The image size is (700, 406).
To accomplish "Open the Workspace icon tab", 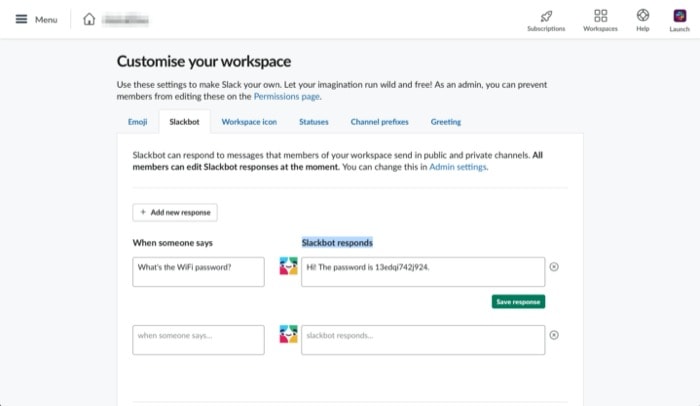I will (249, 122).
